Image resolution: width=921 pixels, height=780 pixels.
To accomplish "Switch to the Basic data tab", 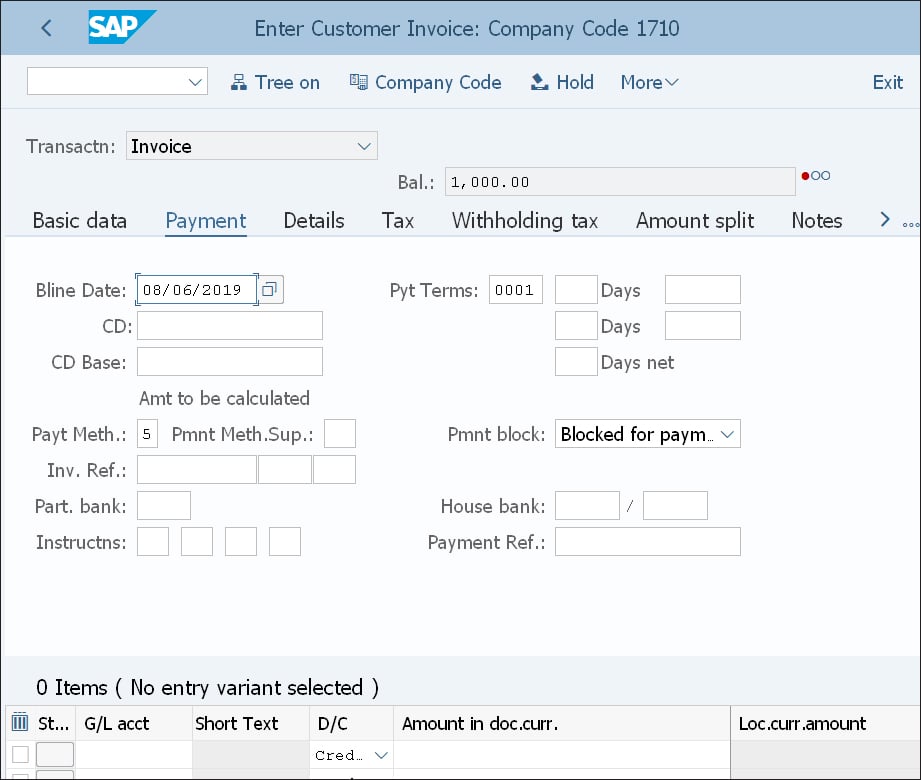I will (79, 220).
